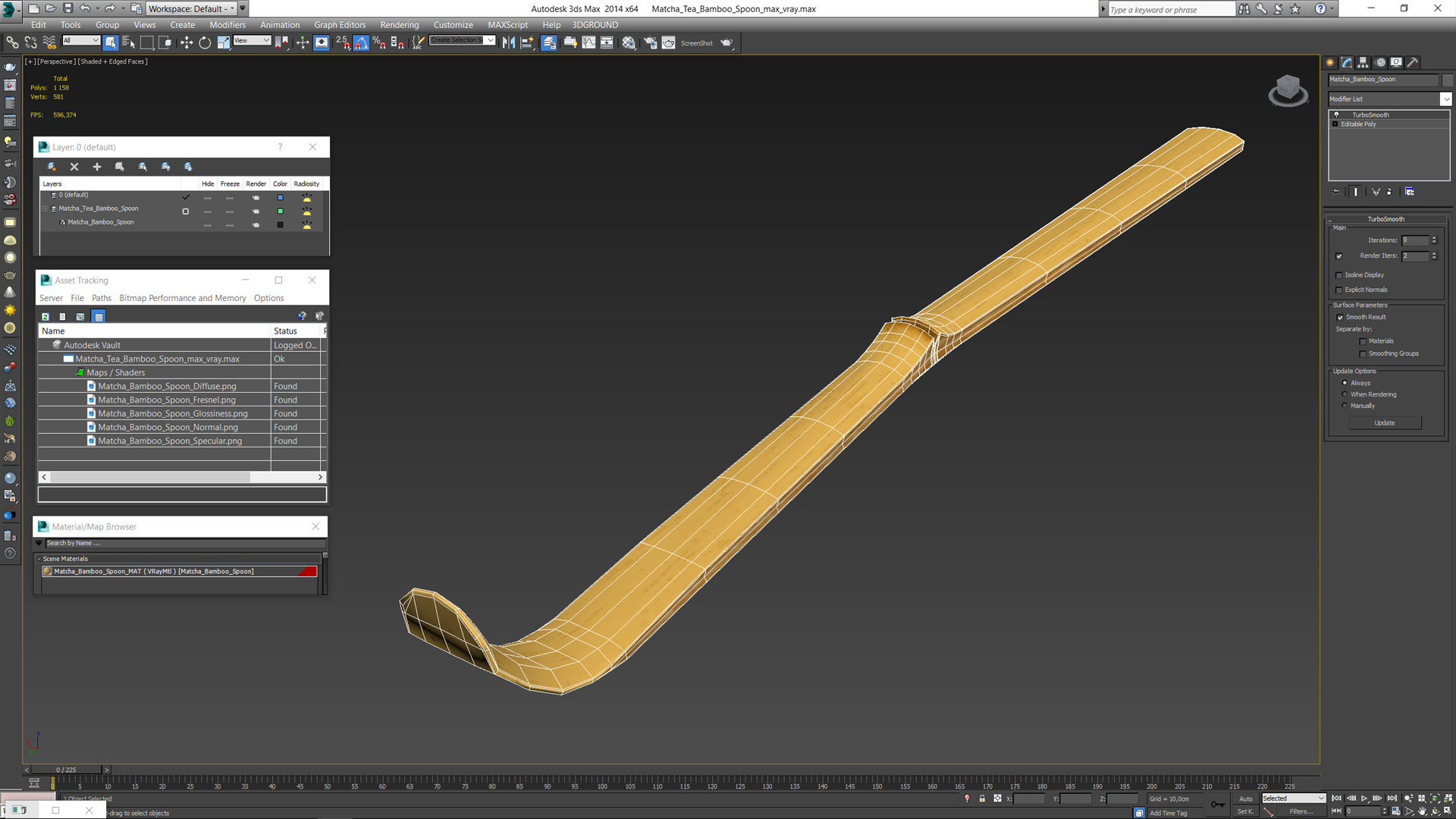Image resolution: width=1456 pixels, height=819 pixels.
Task: Select the When Rendering update option
Action: (1345, 394)
